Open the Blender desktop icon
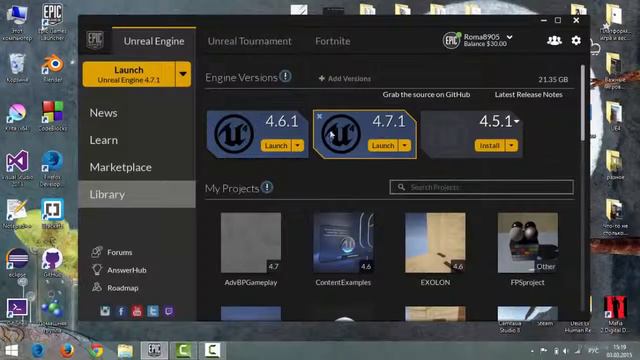Screen dimensions: 640x360 (53, 67)
